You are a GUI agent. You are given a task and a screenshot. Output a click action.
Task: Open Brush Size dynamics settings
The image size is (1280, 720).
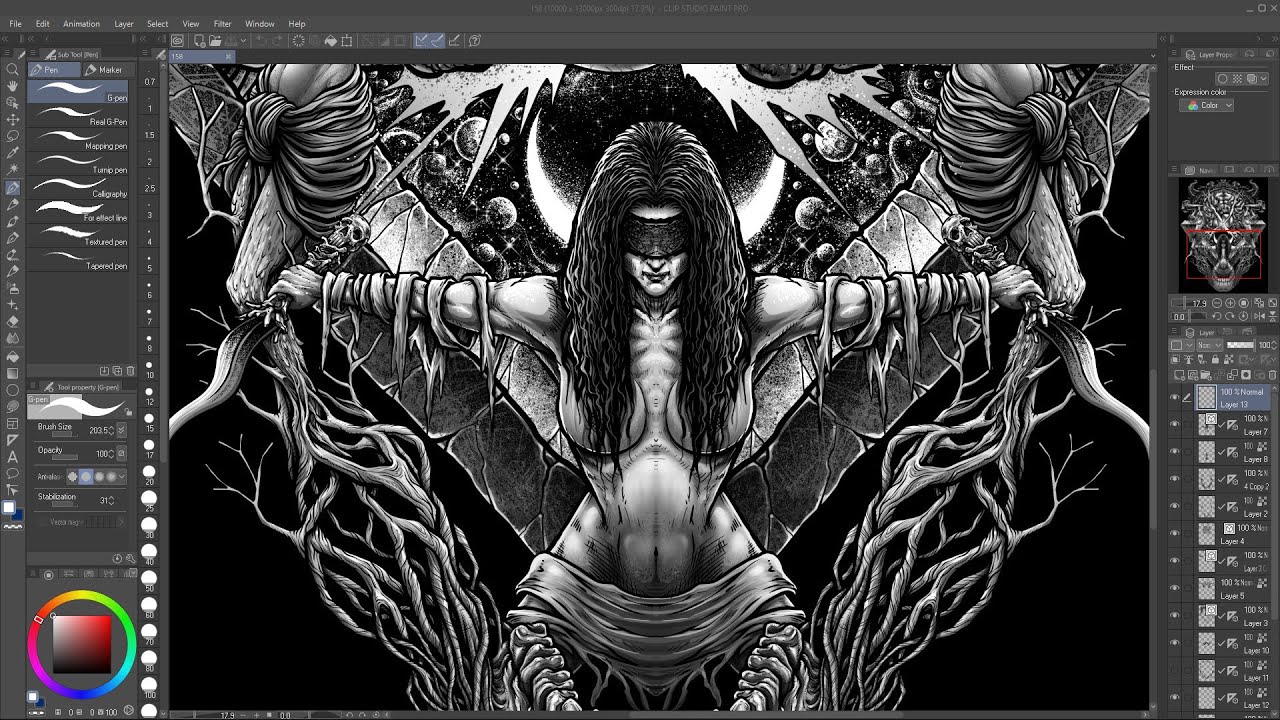122,430
